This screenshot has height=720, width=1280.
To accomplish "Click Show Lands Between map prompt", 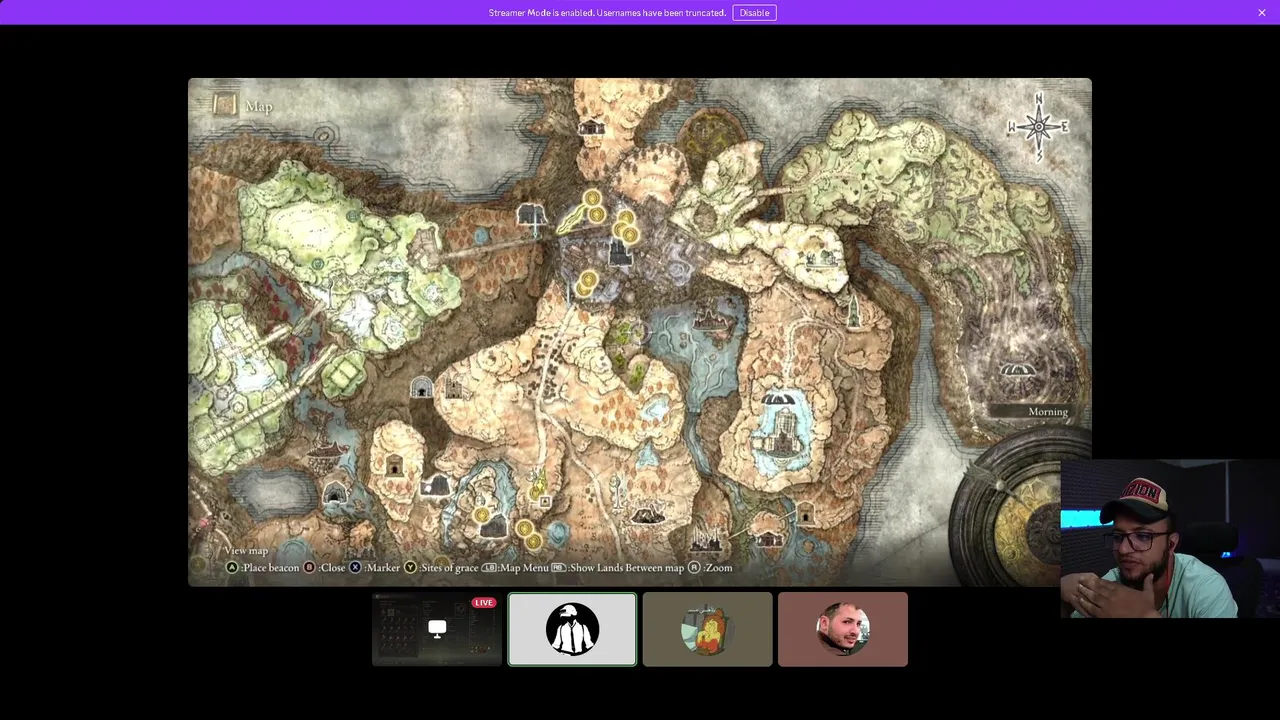I will [x=619, y=568].
